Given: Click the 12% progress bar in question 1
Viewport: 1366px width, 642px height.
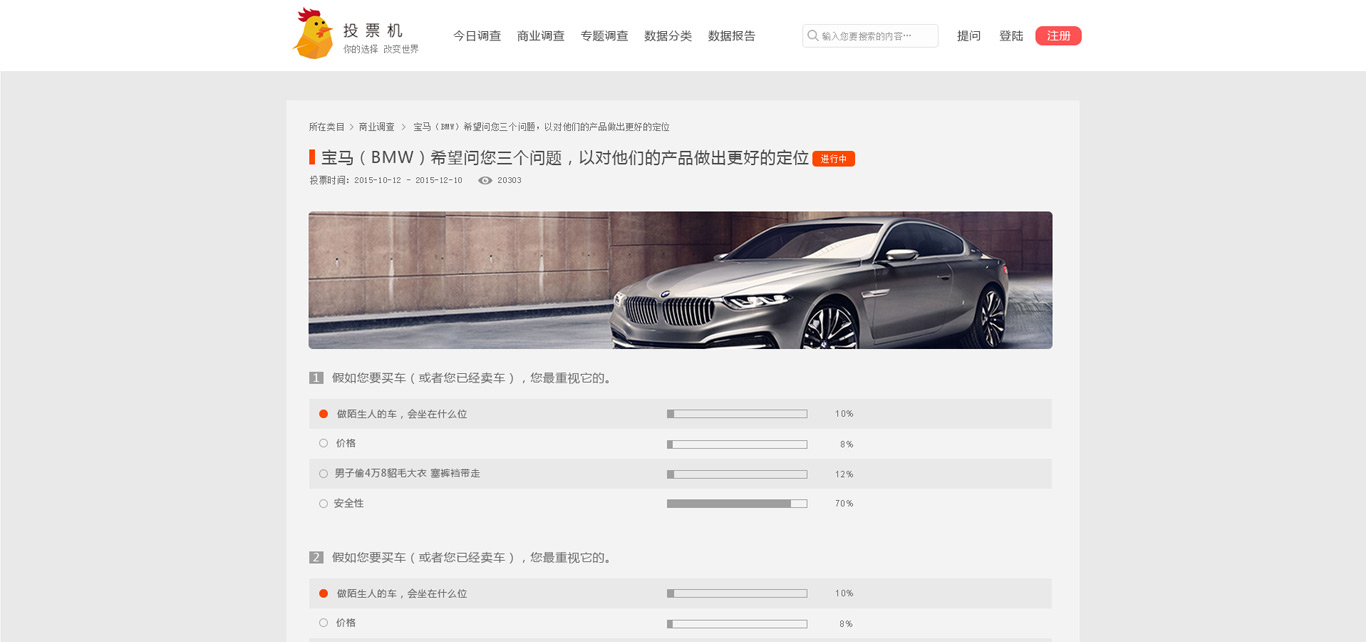Looking at the screenshot, I should click(737, 474).
